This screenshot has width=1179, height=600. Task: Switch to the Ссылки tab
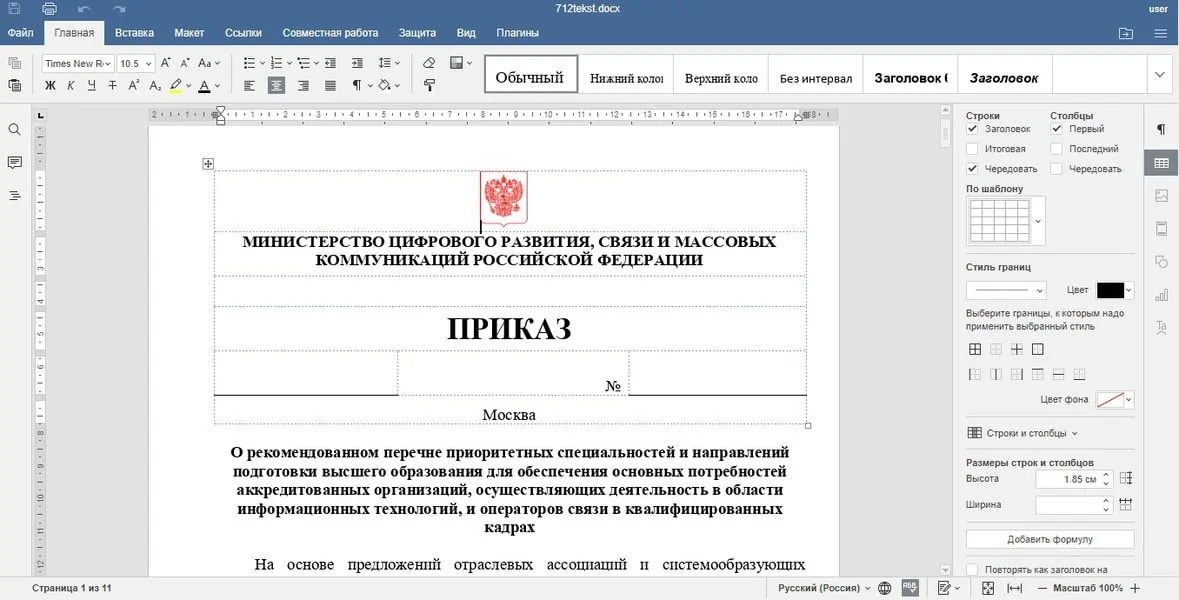(244, 32)
